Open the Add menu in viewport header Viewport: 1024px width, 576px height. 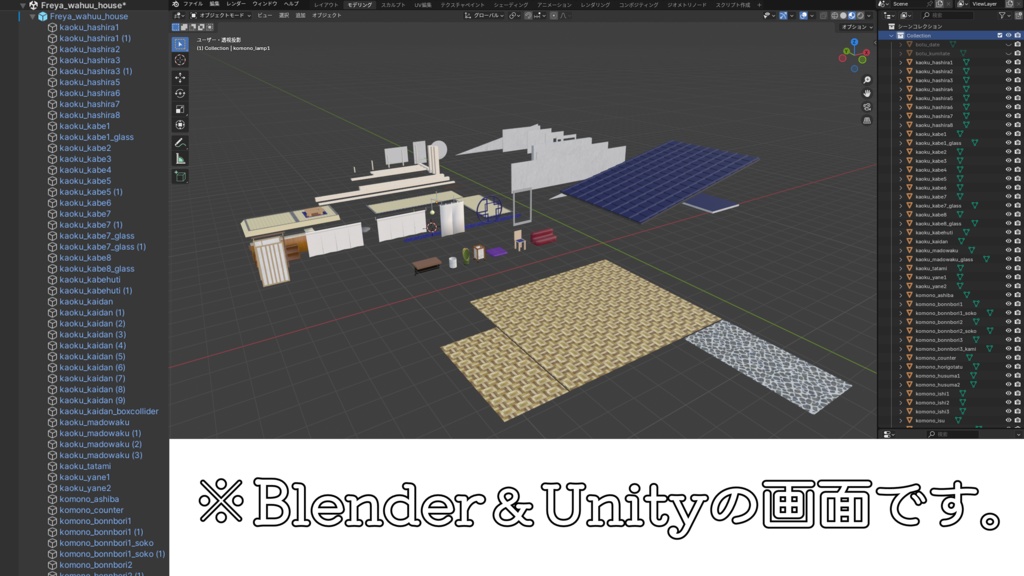[300, 15]
